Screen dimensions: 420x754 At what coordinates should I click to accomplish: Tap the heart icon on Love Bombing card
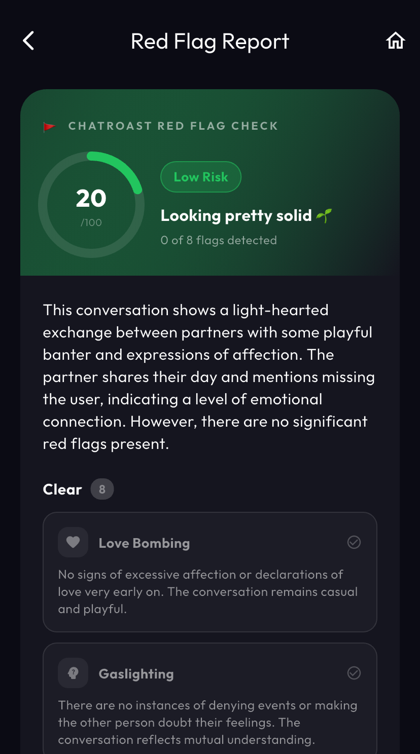(x=73, y=542)
